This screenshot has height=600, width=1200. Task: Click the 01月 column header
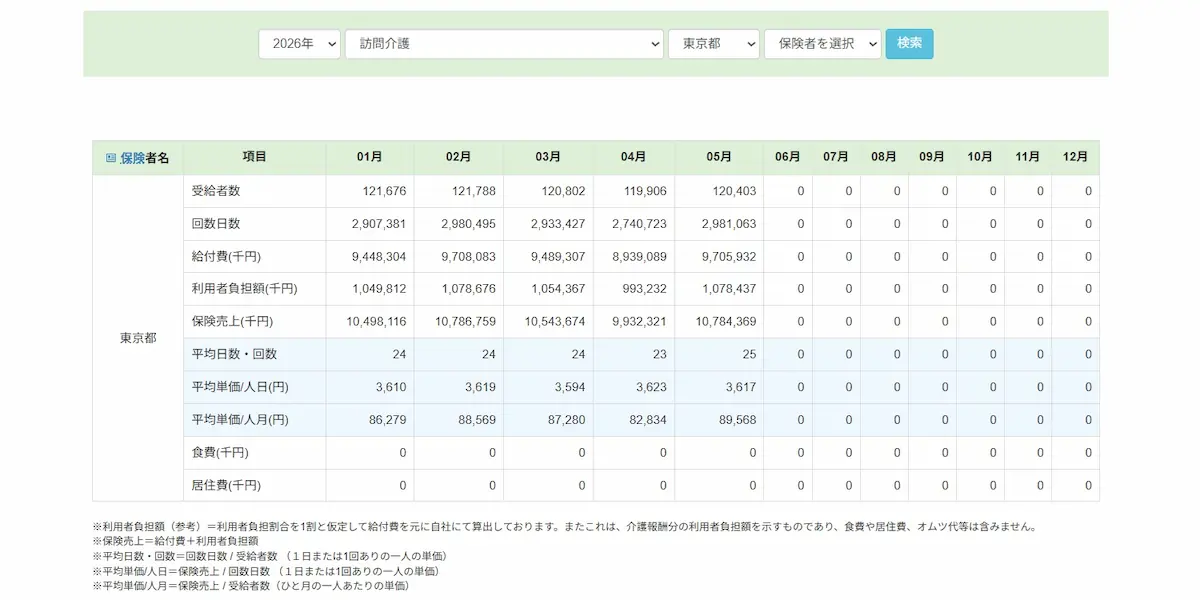pyautogui.click(x=369, y=157)
